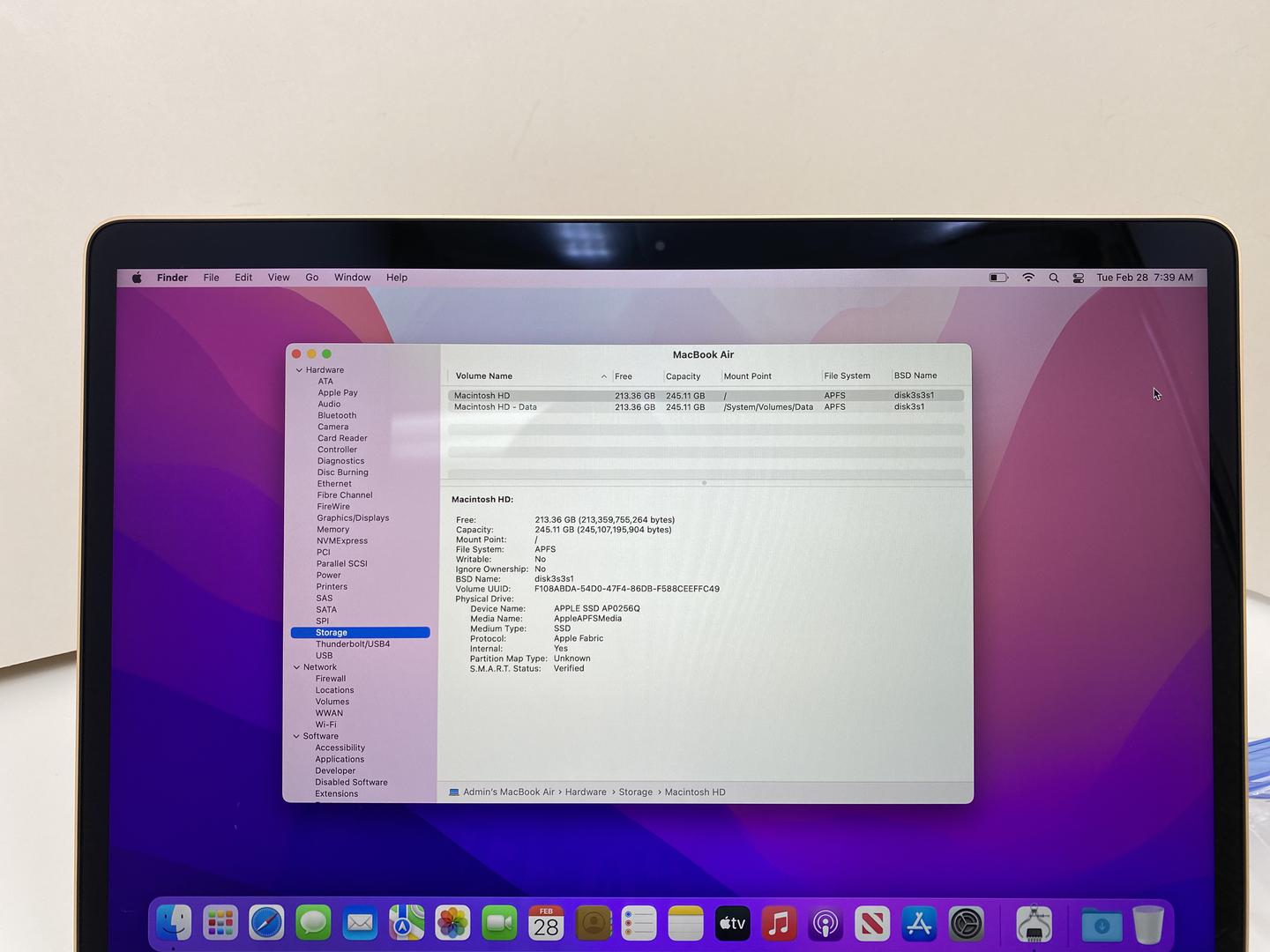The height and width of the screenshot is (952, 1270).
Task: Open the Help menu
Action: (397, 278)
